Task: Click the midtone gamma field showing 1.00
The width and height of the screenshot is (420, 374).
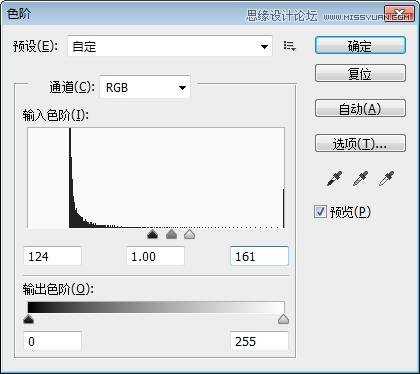Action: click(156, 256)
